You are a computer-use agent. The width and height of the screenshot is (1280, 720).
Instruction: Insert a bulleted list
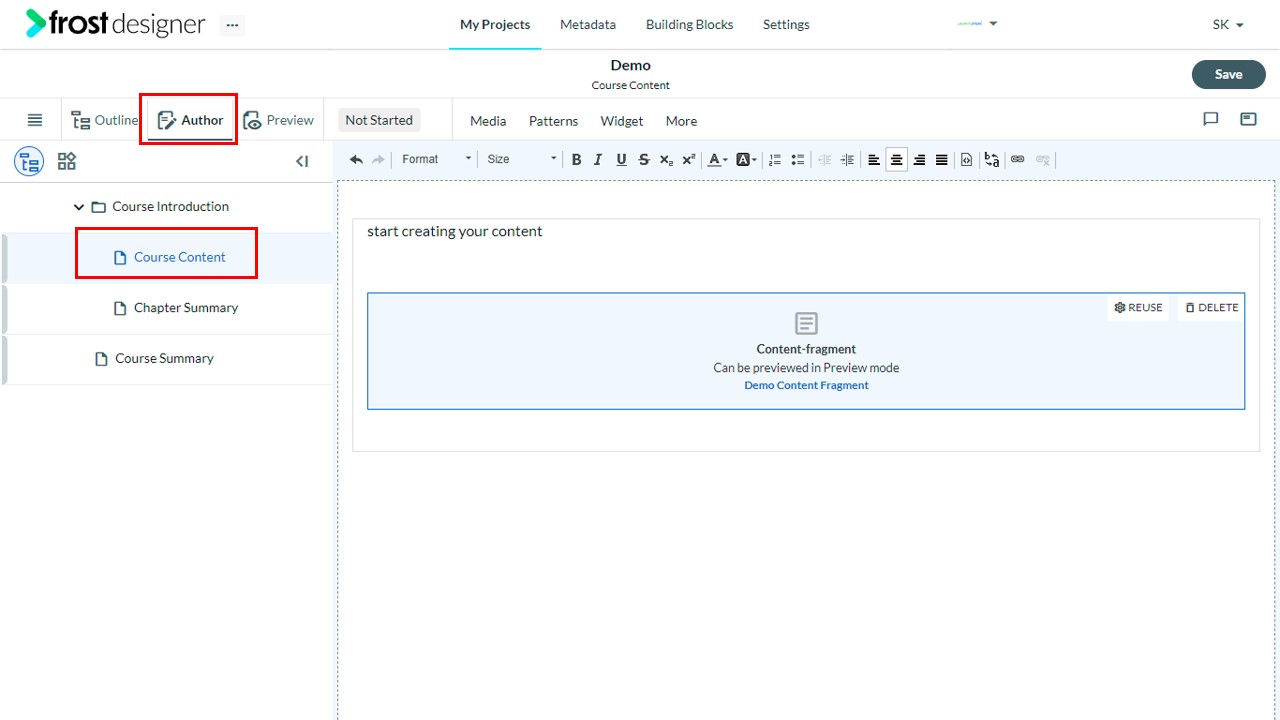click(798, 159)
